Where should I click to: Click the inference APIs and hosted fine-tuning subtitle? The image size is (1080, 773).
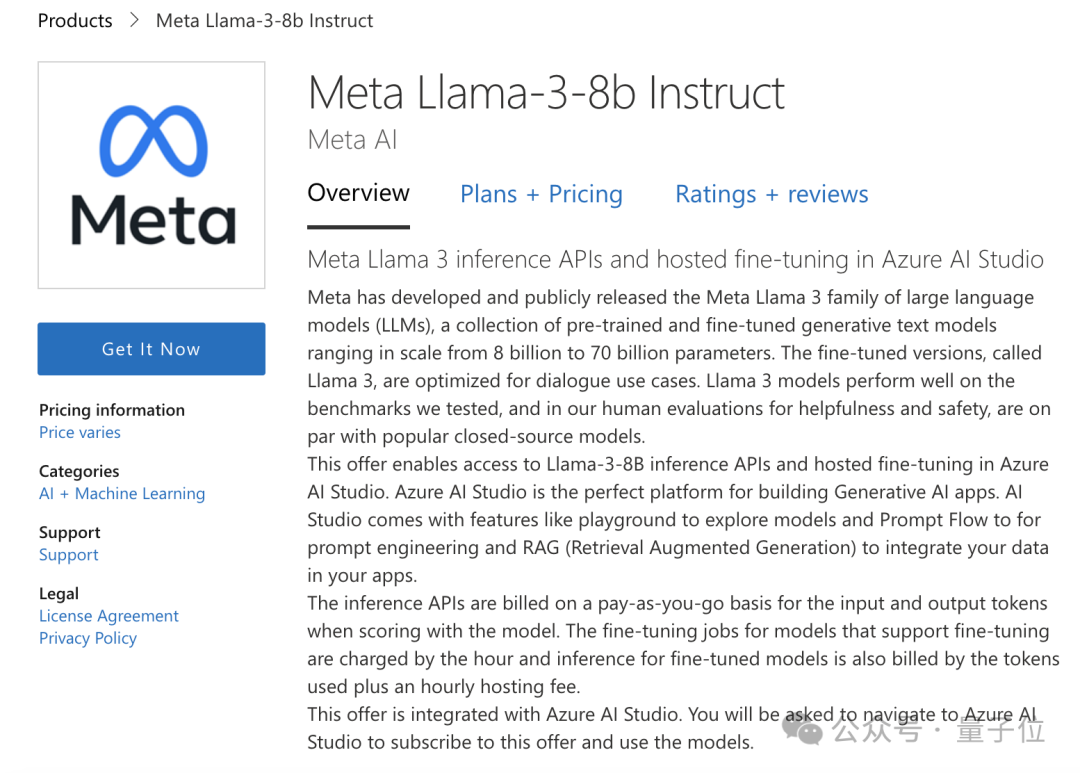(675, 260)
